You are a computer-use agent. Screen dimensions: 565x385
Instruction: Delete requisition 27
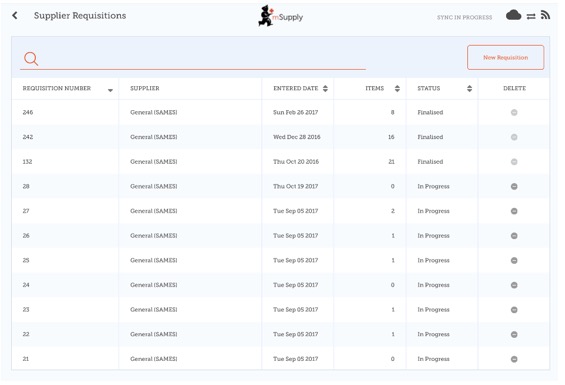point(514,211)
